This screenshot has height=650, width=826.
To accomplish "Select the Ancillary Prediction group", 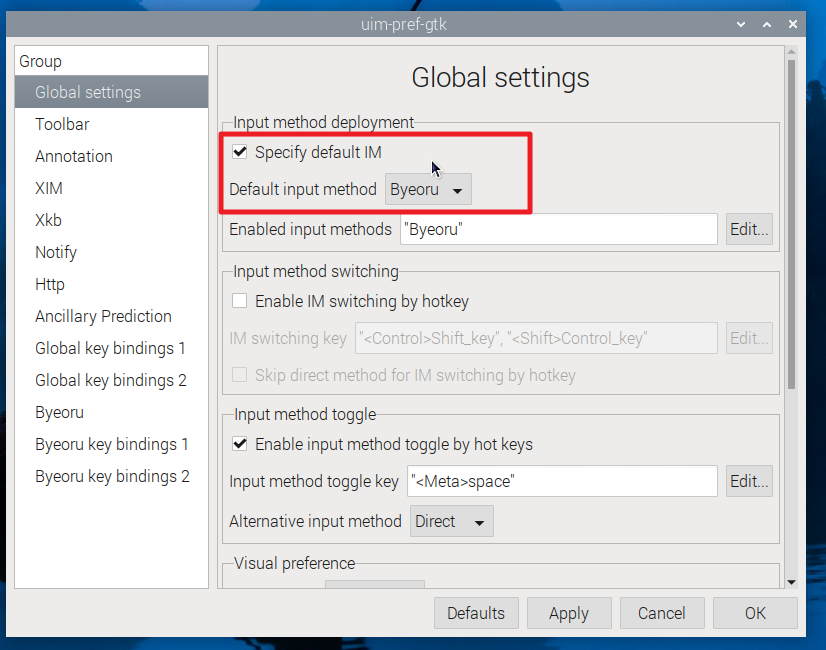I will [112, 316].
